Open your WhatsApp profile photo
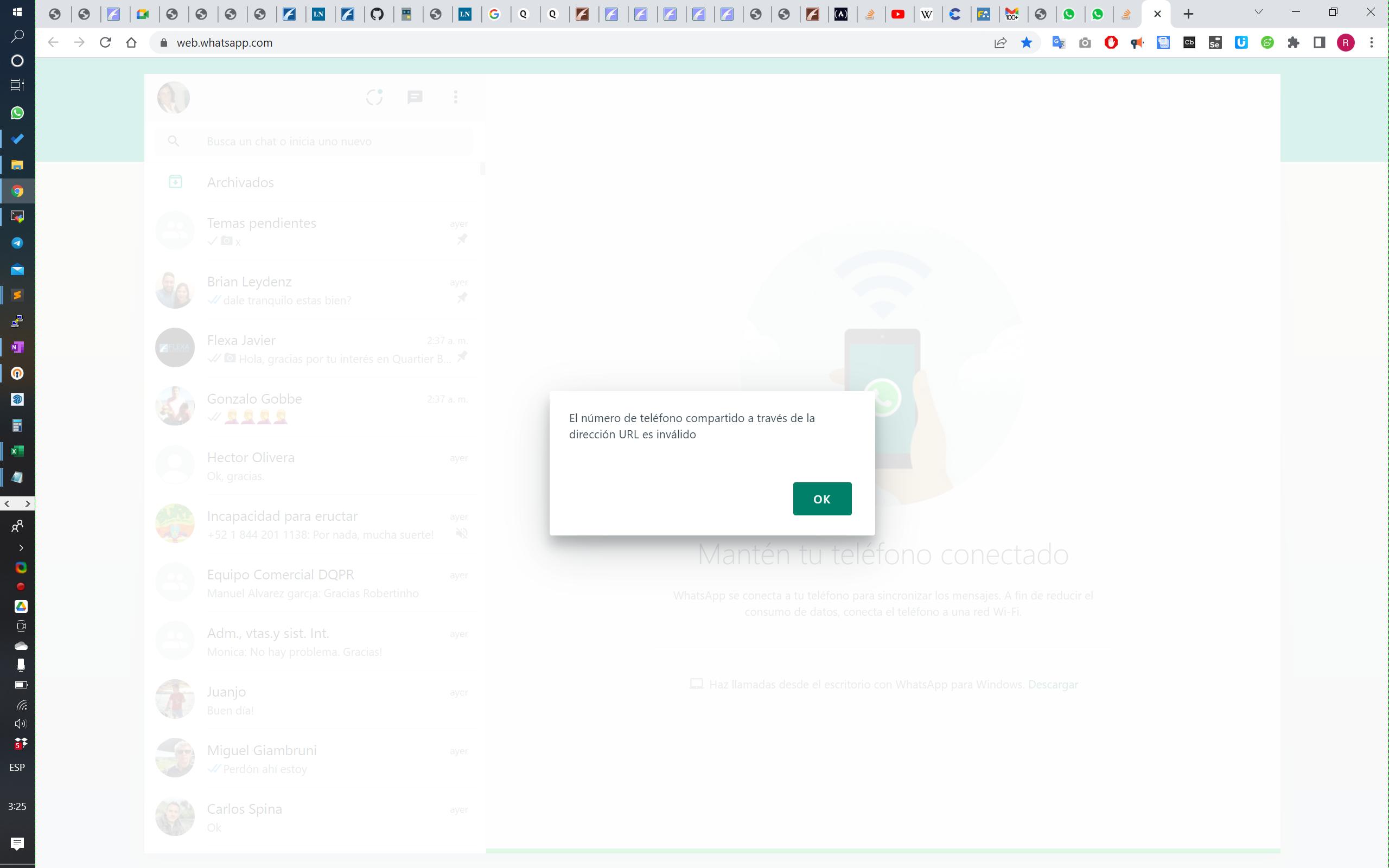 click(173, 97)
